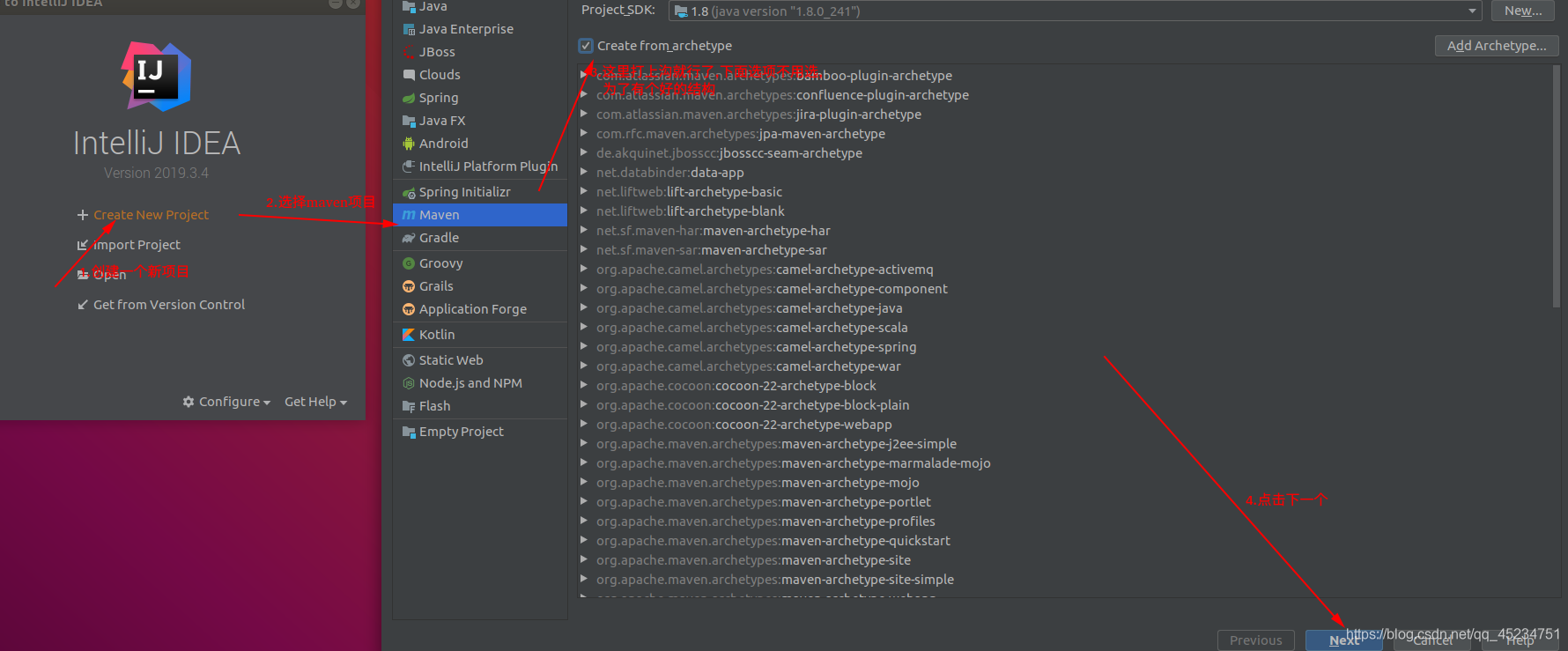This screenshot has width=1568, height=651.
Task: Select the Static Web globe icon
Action: (409, 360)
